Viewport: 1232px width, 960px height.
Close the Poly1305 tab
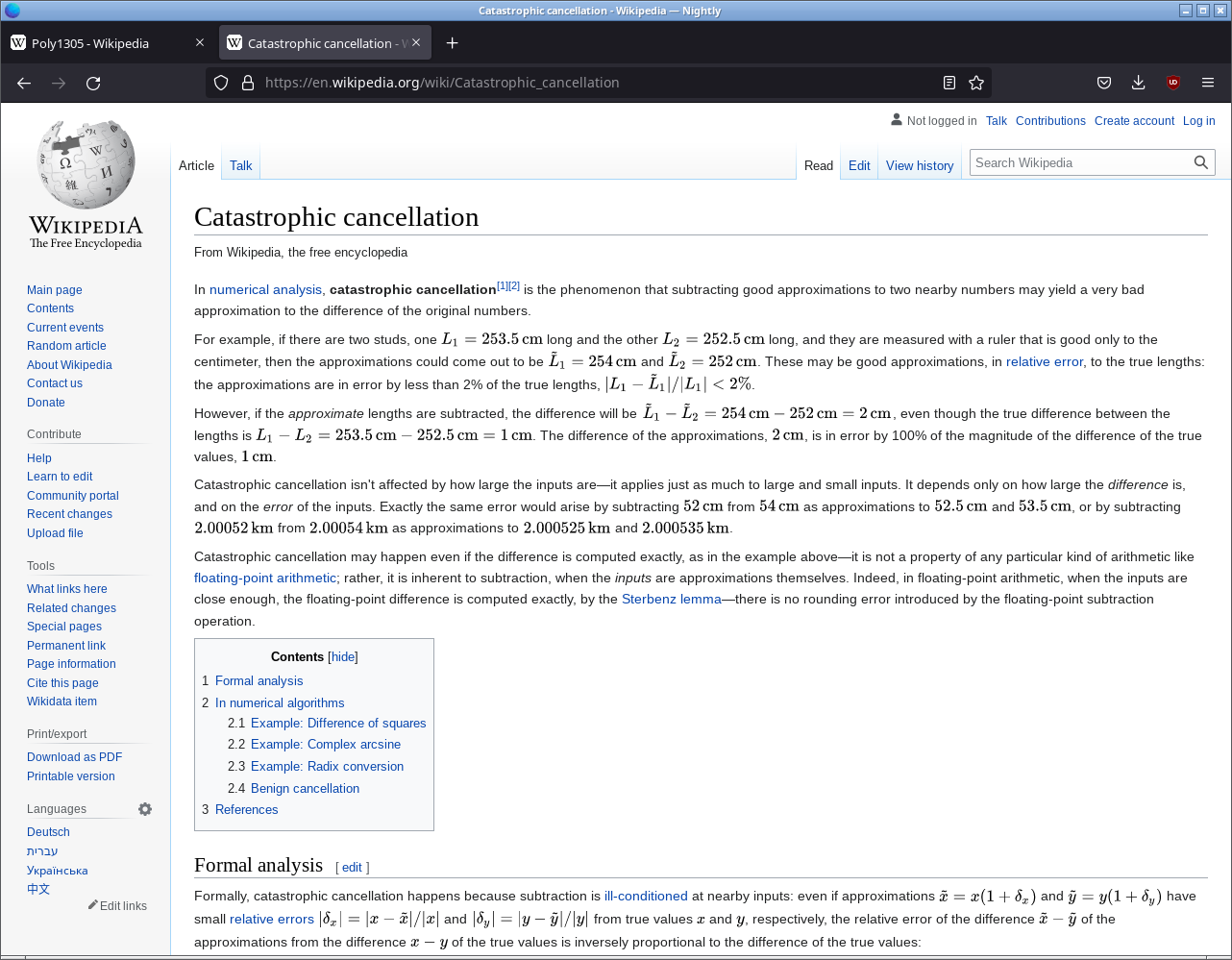200,43
